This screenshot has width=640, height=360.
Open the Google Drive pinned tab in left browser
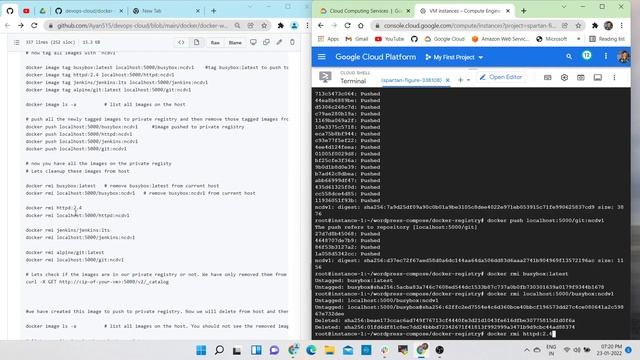tap(42, 11)
